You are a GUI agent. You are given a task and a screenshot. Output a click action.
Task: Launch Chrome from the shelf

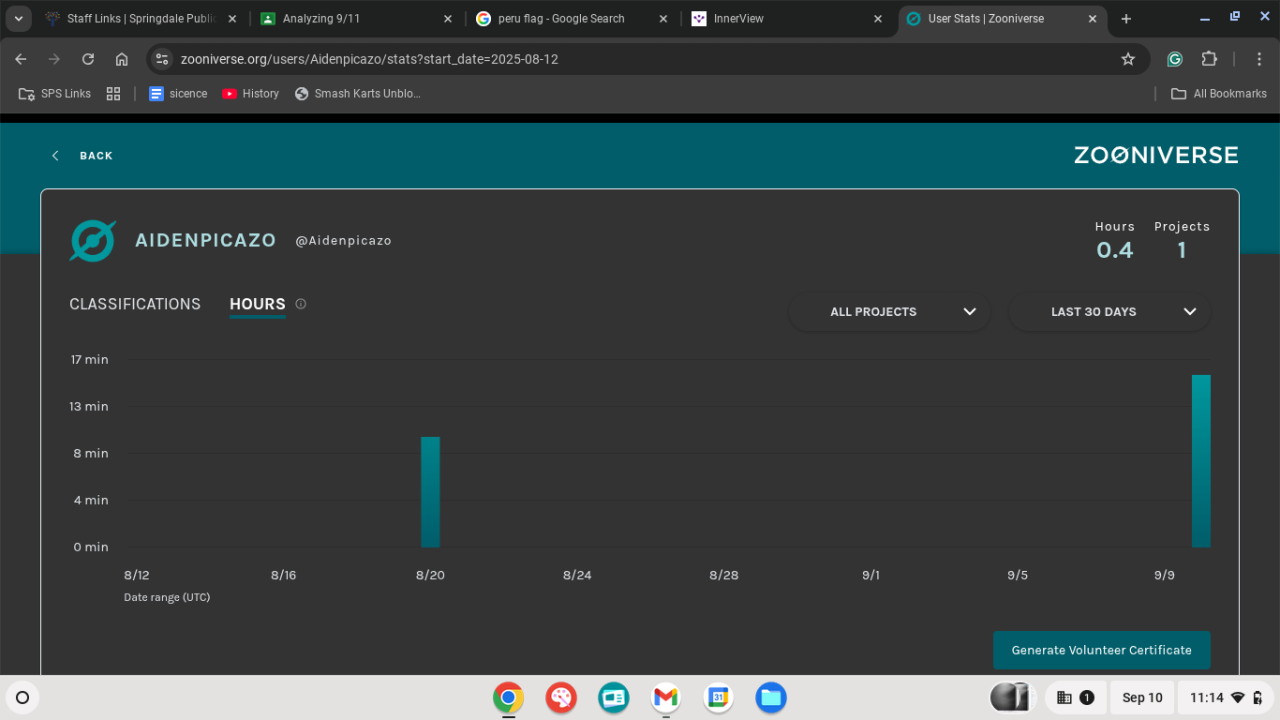(508, 697)
